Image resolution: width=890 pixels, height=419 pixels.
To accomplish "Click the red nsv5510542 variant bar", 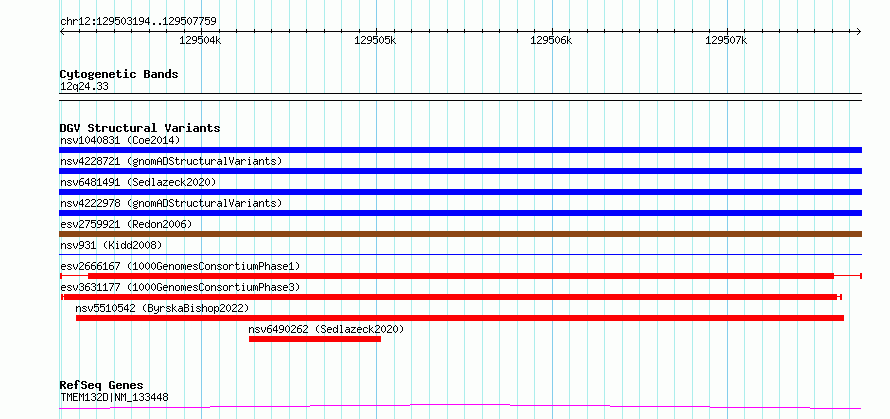I will coord(460,318).
